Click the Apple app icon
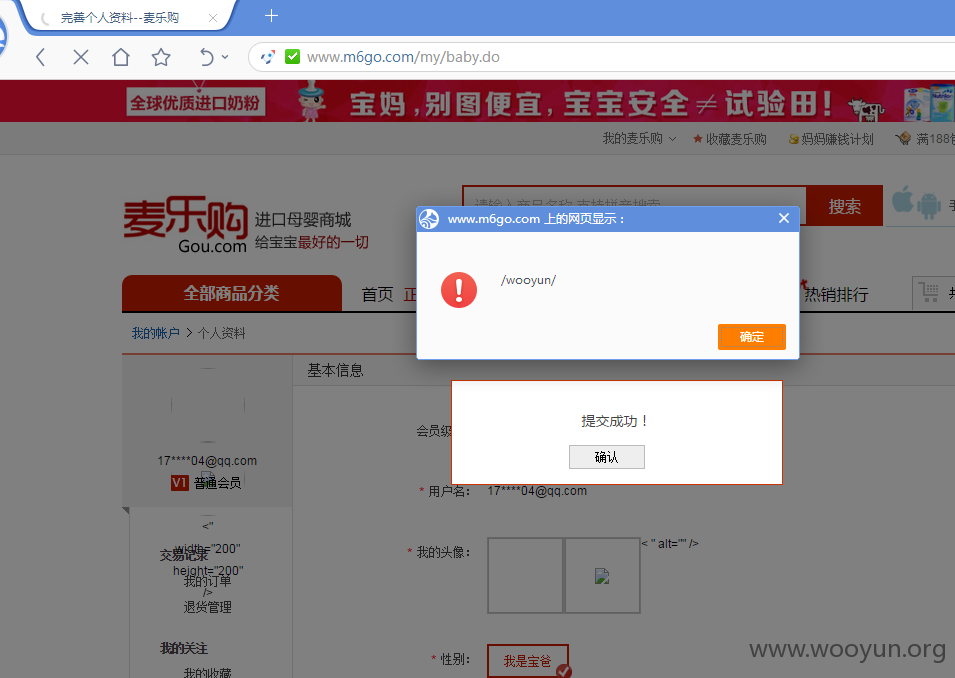The height and width of the screenshot is (678, 955). tap(903, 199)
